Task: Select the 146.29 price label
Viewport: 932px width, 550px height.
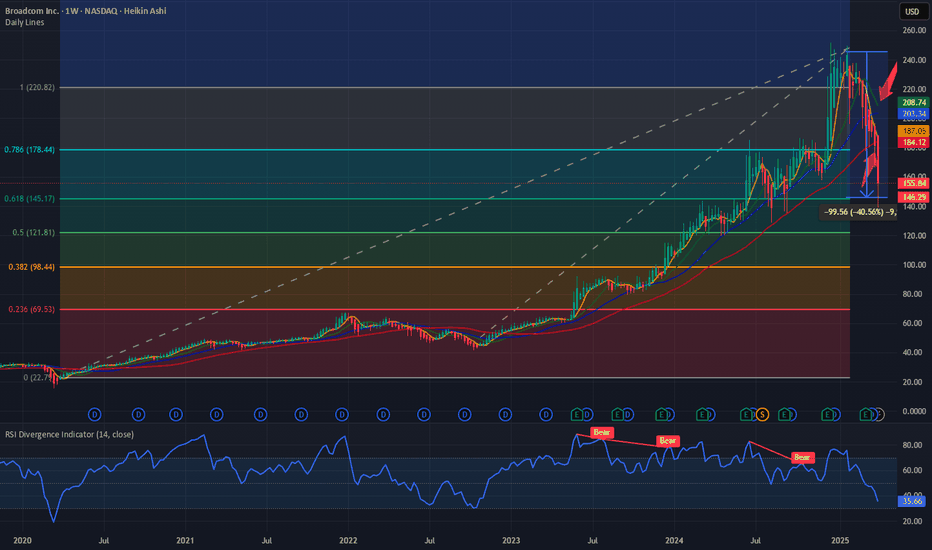Action: point(914,197)
